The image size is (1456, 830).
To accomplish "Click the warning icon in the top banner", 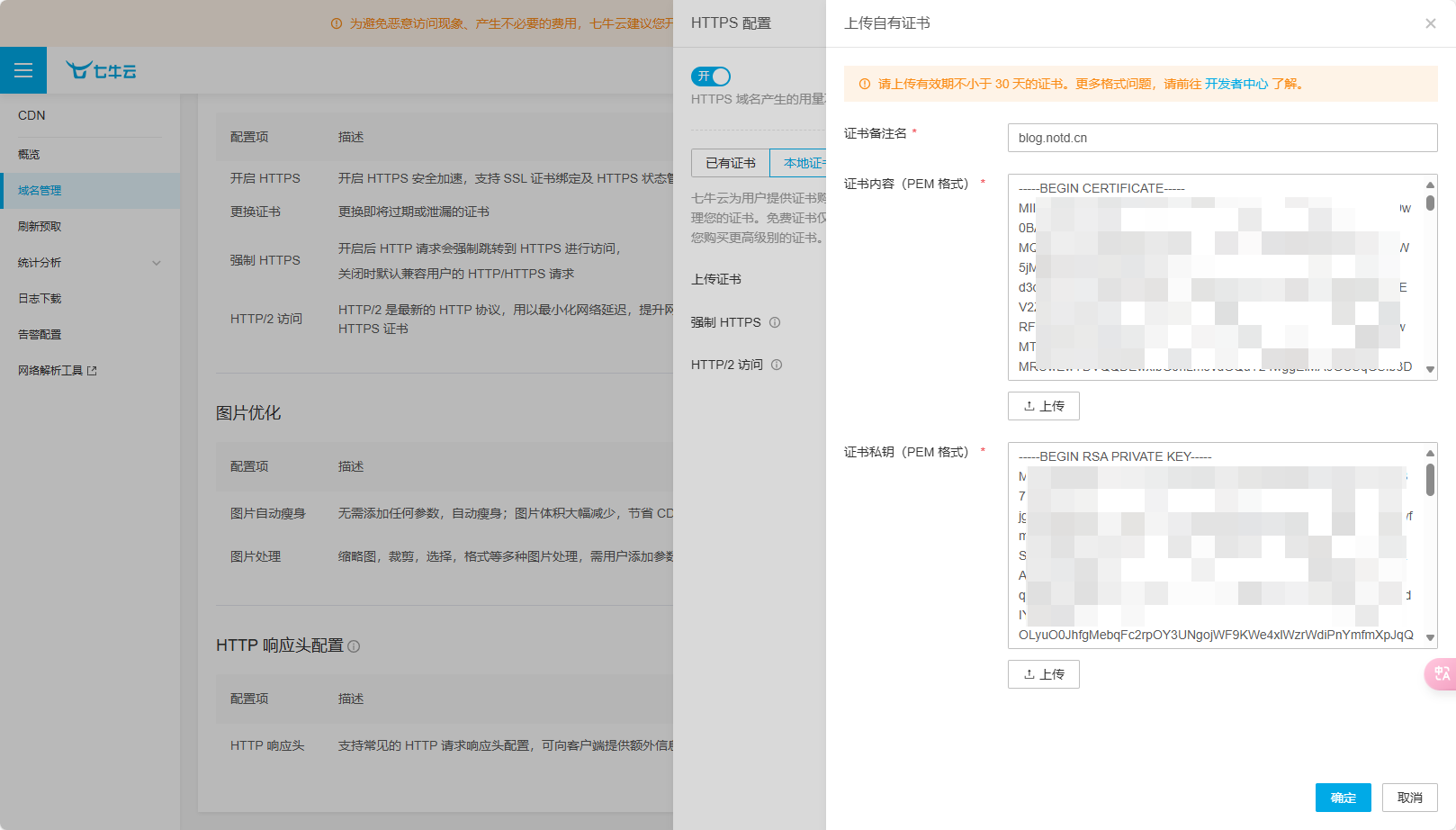I will 337,23.
